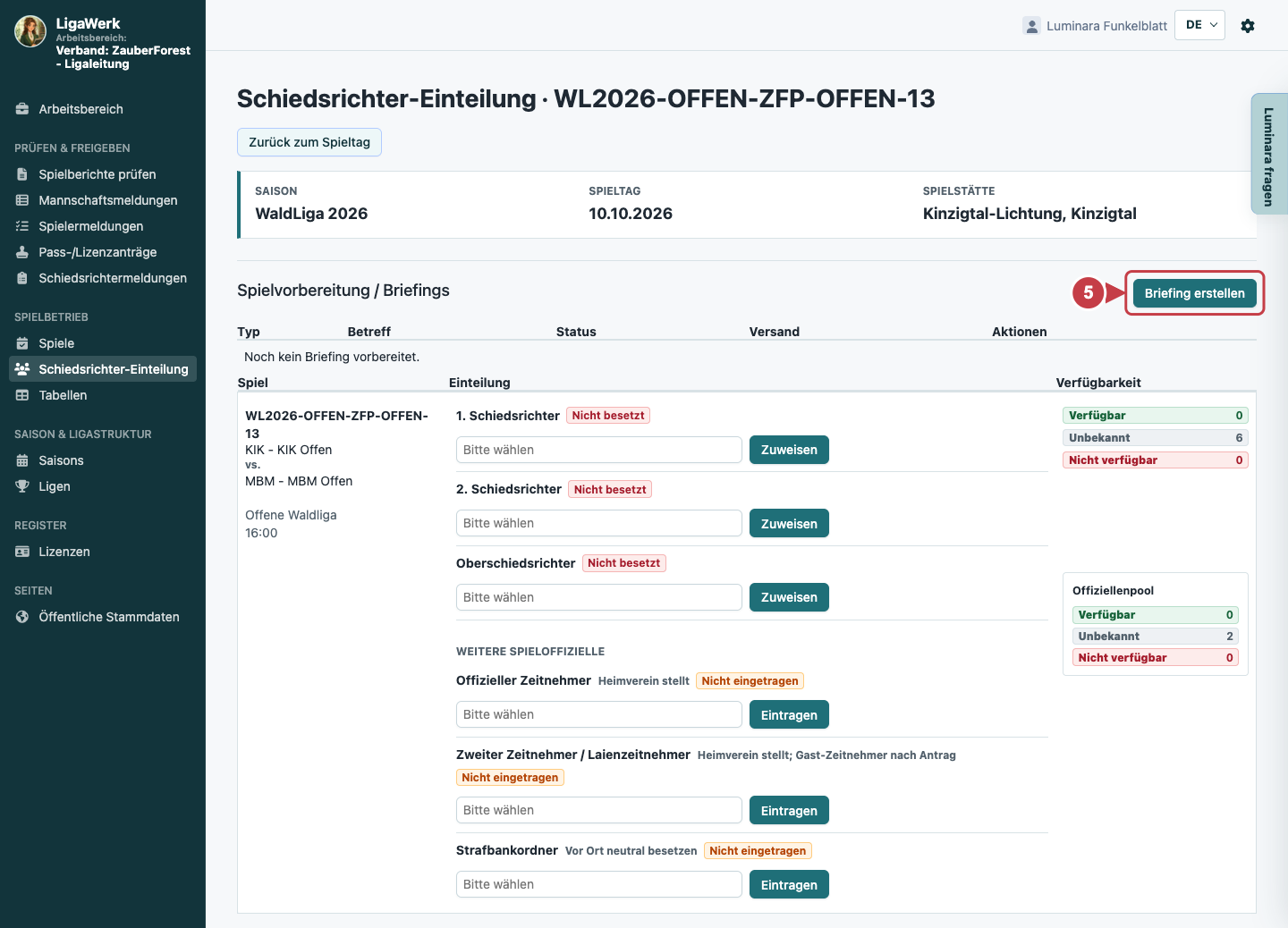Open the settings gear icon
1288x928 pixels.
(1248, 26)
